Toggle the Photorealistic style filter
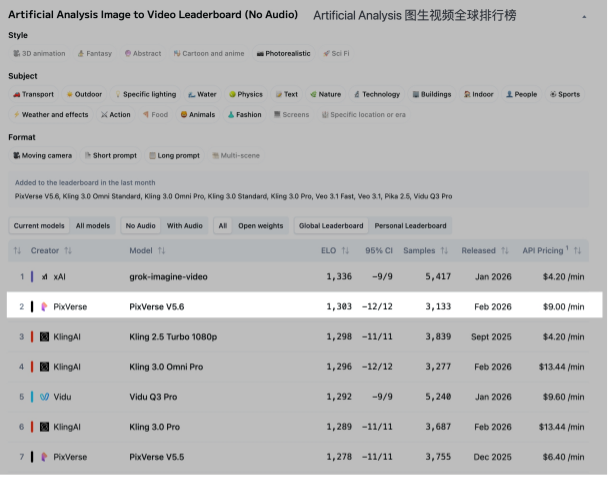 283,53
